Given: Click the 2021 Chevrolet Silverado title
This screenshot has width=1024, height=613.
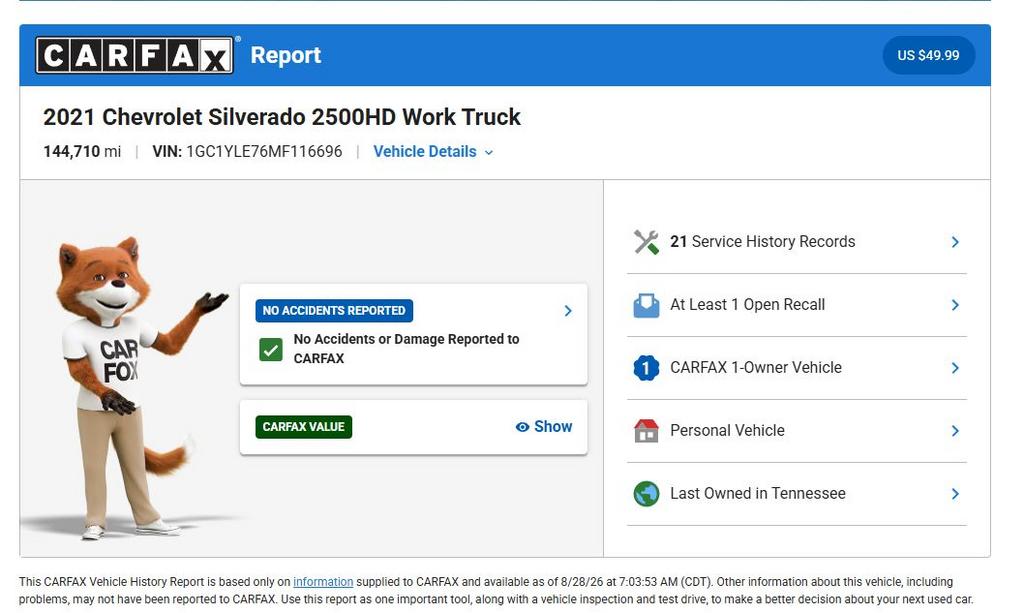Looking at the screenshot, I should click(281, 117).
